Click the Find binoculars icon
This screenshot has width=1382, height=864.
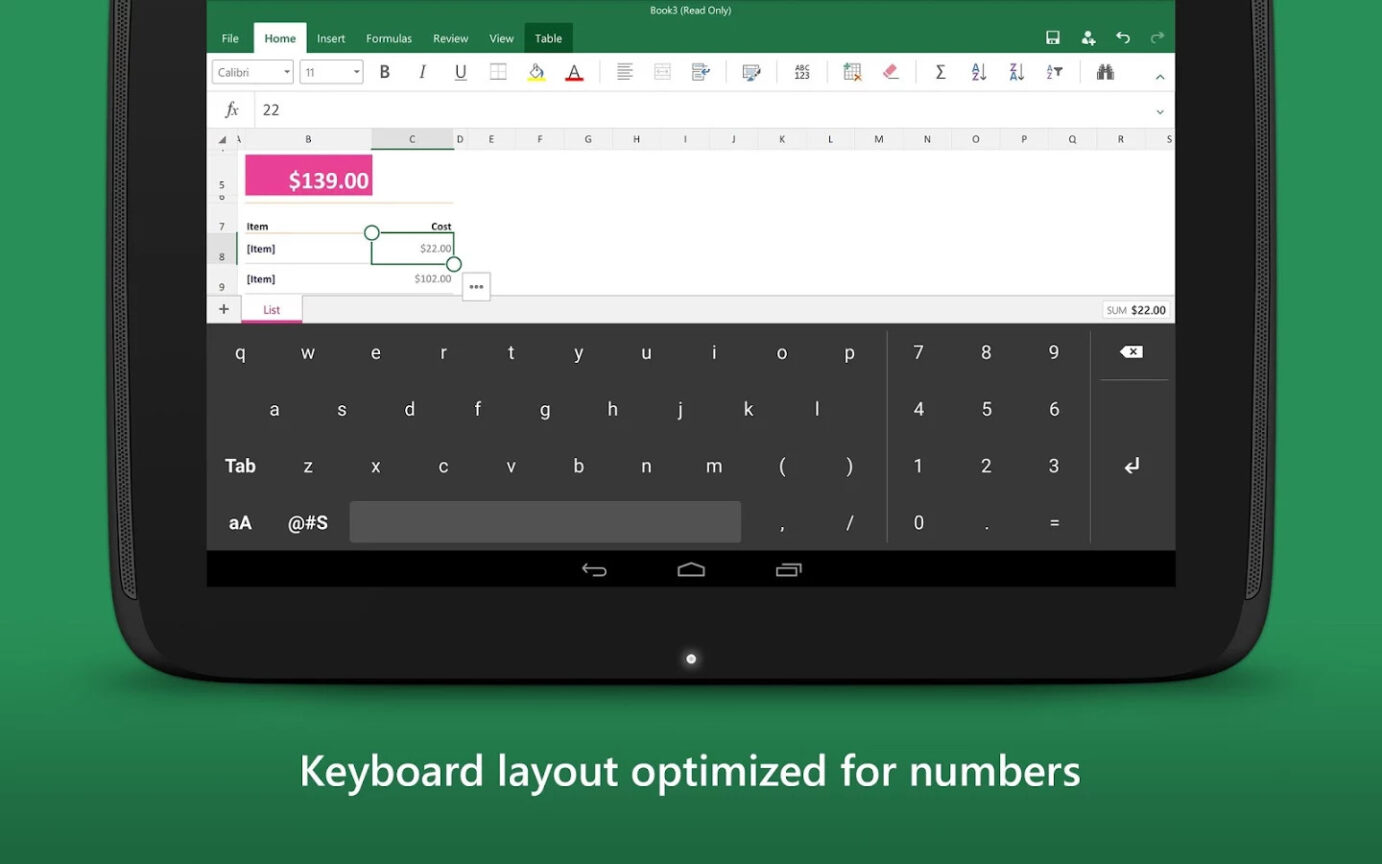[x=1104, y=71]
